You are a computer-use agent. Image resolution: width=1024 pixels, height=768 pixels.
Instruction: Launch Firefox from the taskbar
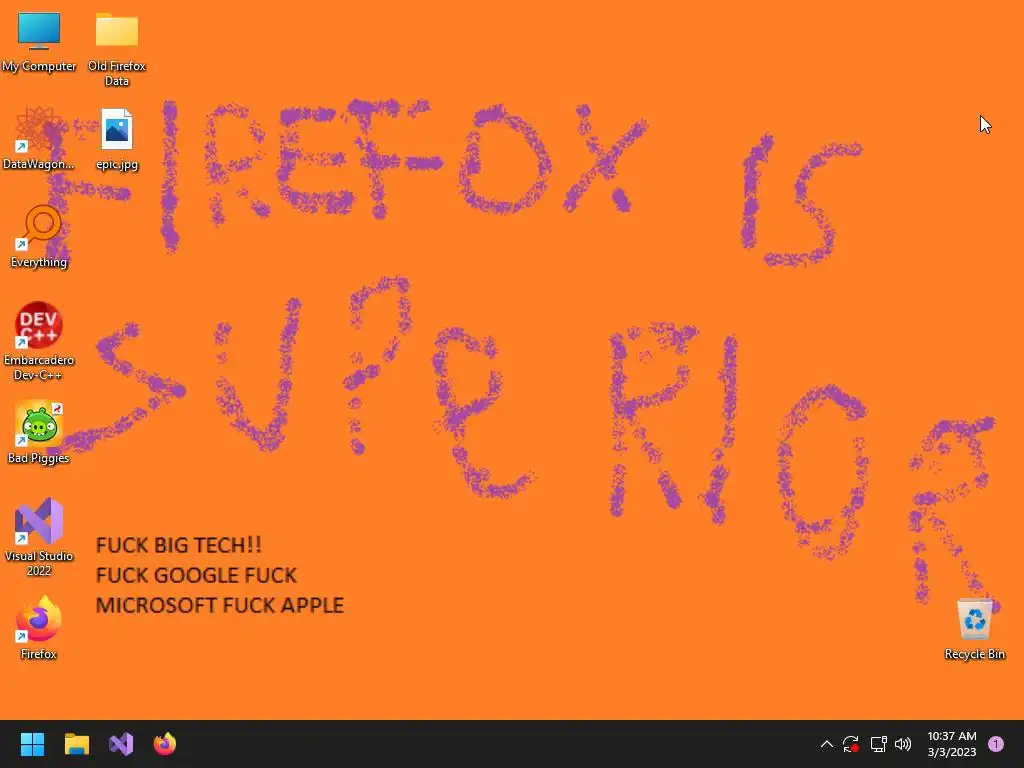(x=165, y=744)
